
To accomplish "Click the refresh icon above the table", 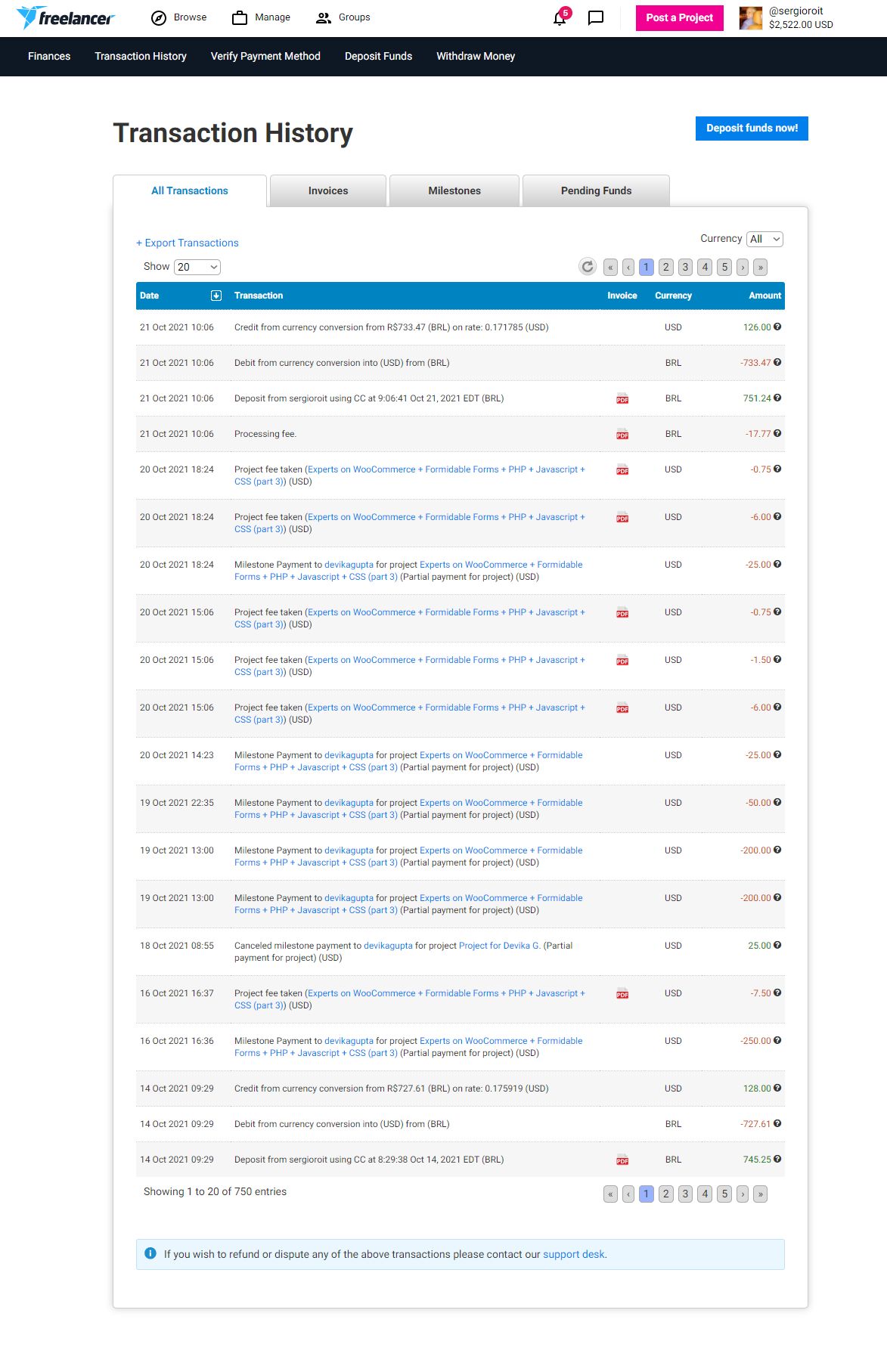I will (x=588, y=266).
